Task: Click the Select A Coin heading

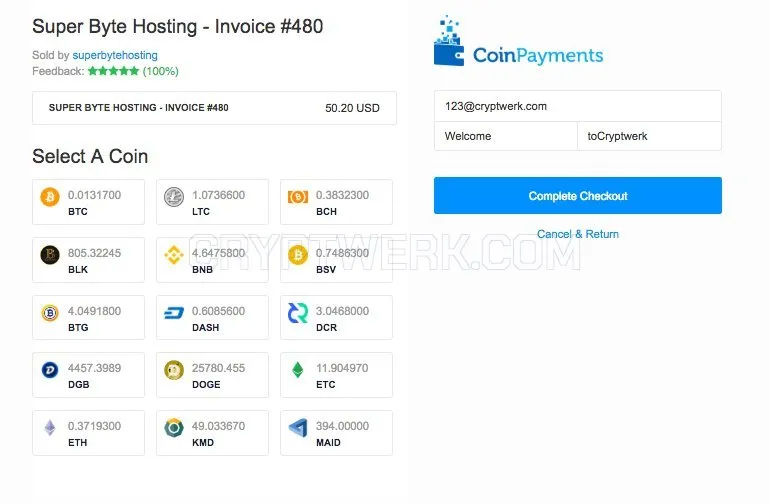Action: (x=90, y=156)
